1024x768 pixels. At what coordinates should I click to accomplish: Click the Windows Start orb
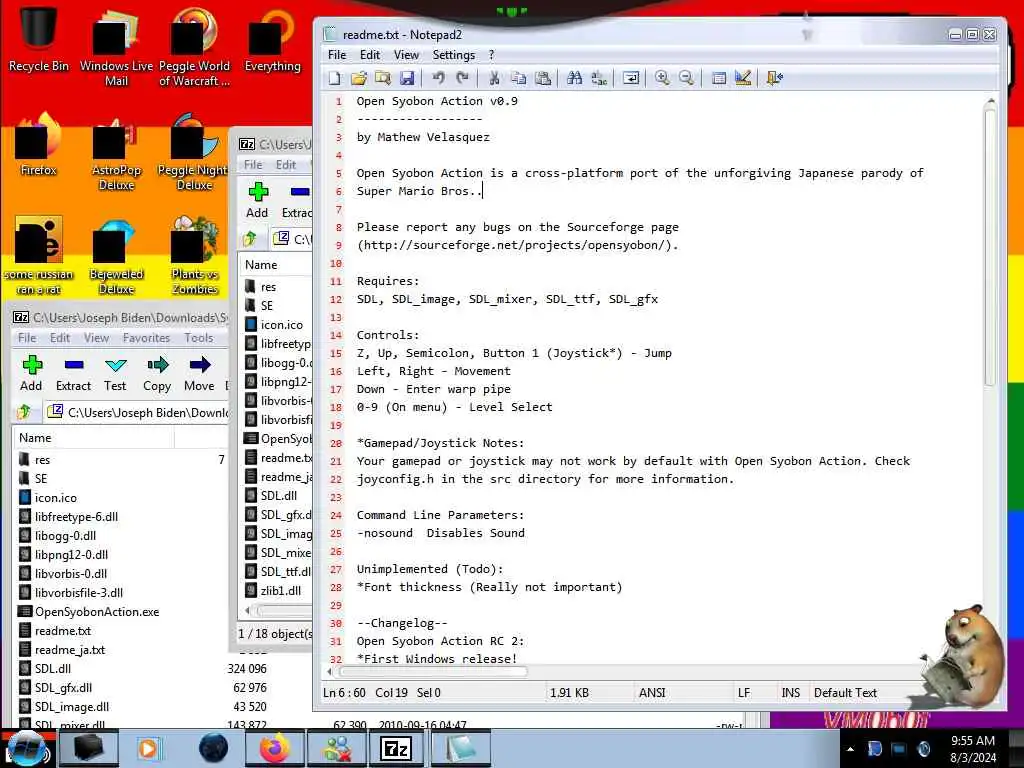click(x=26, y=748)
